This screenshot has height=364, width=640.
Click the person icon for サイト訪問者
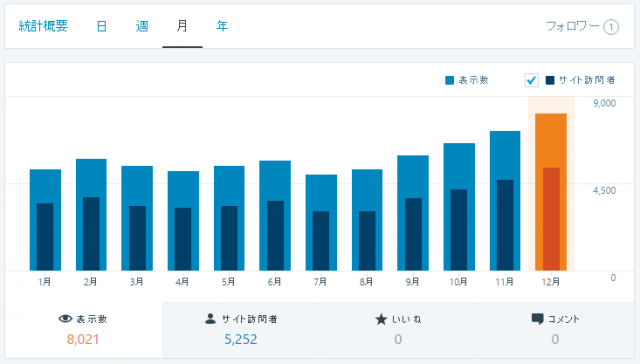(210, 319)
